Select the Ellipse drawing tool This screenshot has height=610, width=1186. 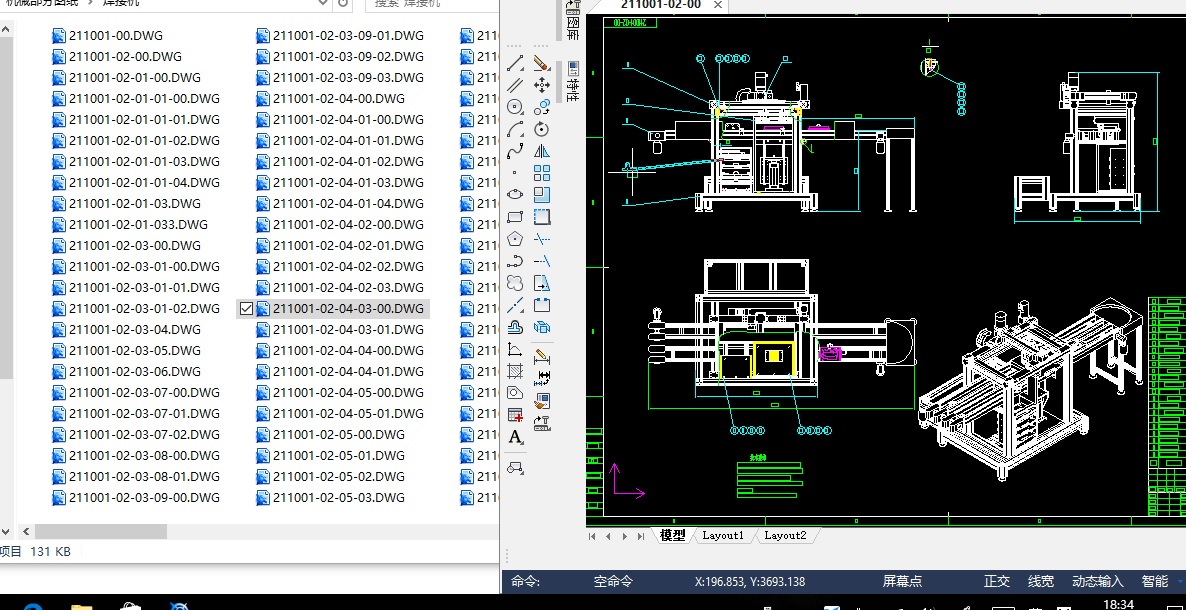tap(515, 195)
